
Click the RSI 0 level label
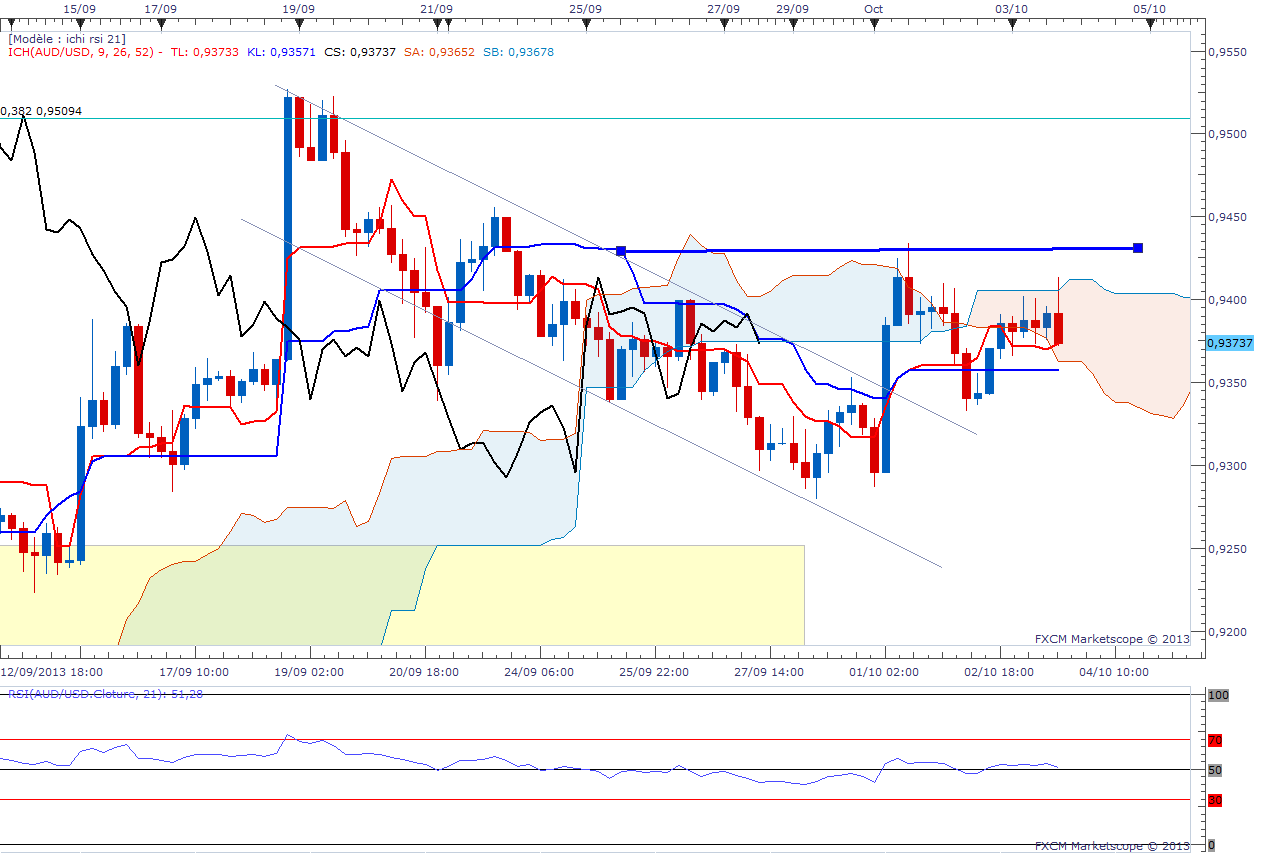tap(1211, 845)
